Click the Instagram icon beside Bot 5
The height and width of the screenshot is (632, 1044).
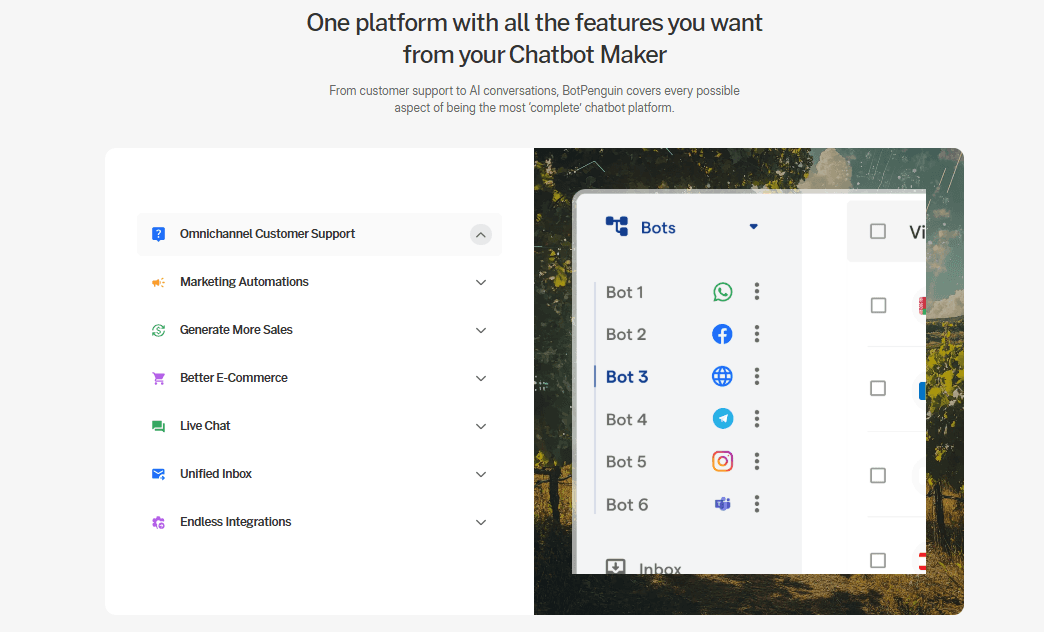click(722, 461)
